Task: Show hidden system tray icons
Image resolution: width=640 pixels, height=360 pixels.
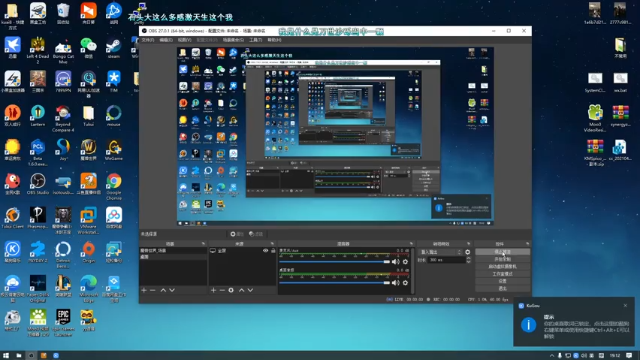Action: [x=552, y=356]
